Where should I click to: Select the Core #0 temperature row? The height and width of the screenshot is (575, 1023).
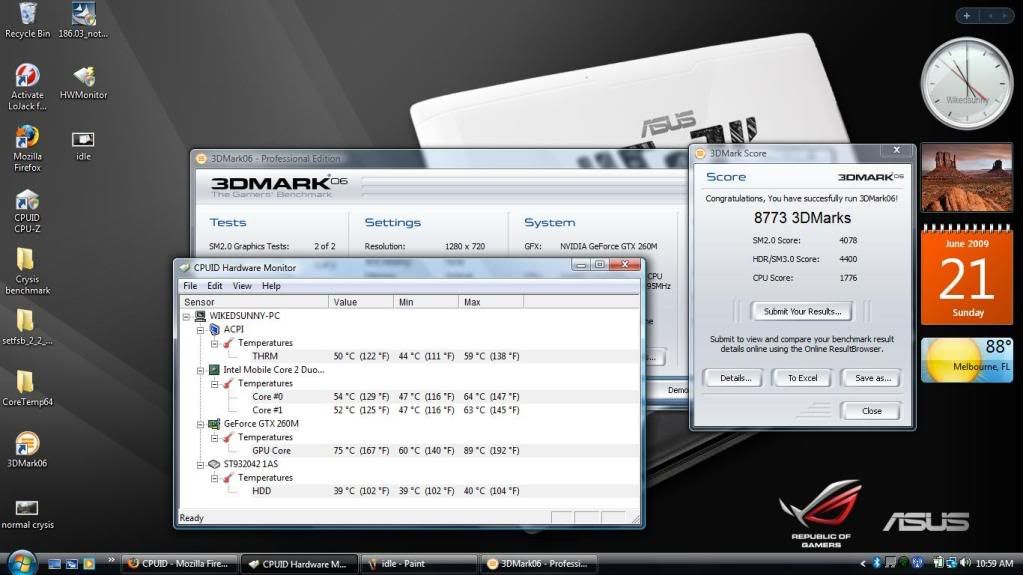(409, 397)
